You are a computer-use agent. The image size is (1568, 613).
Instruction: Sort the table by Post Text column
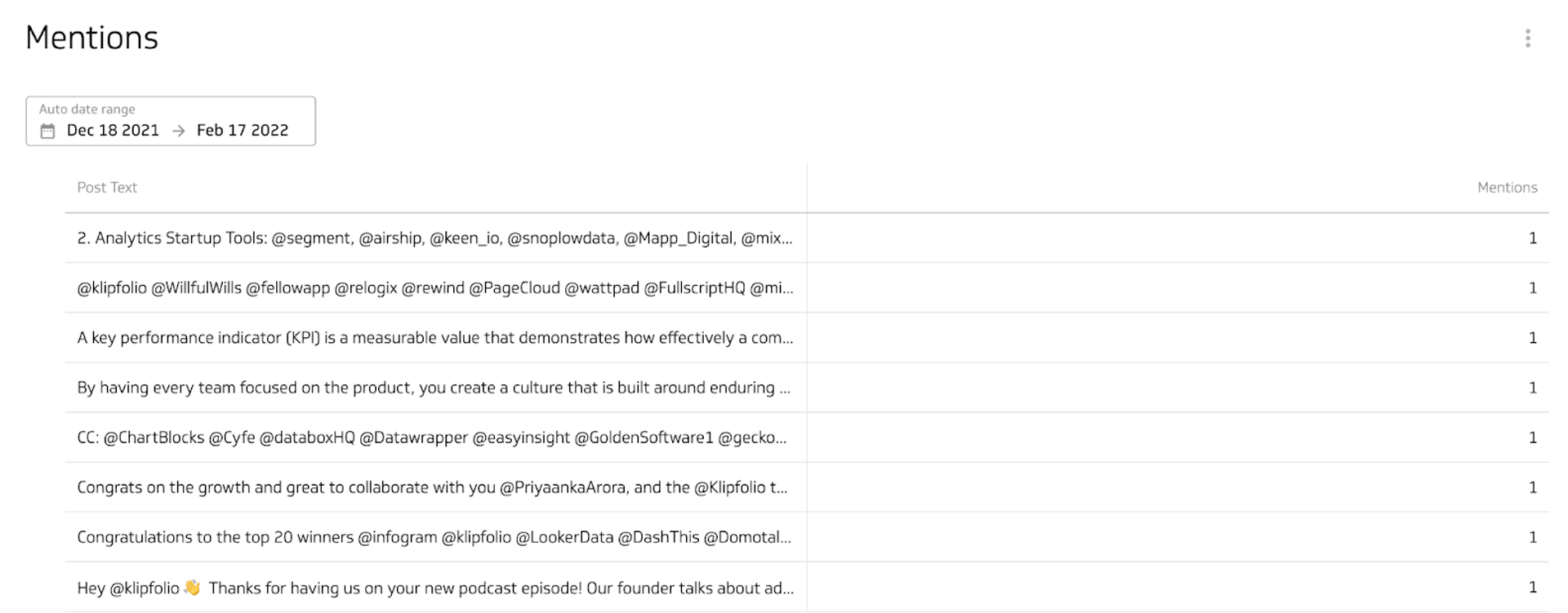pyautogui.click(x=107, y=187)
